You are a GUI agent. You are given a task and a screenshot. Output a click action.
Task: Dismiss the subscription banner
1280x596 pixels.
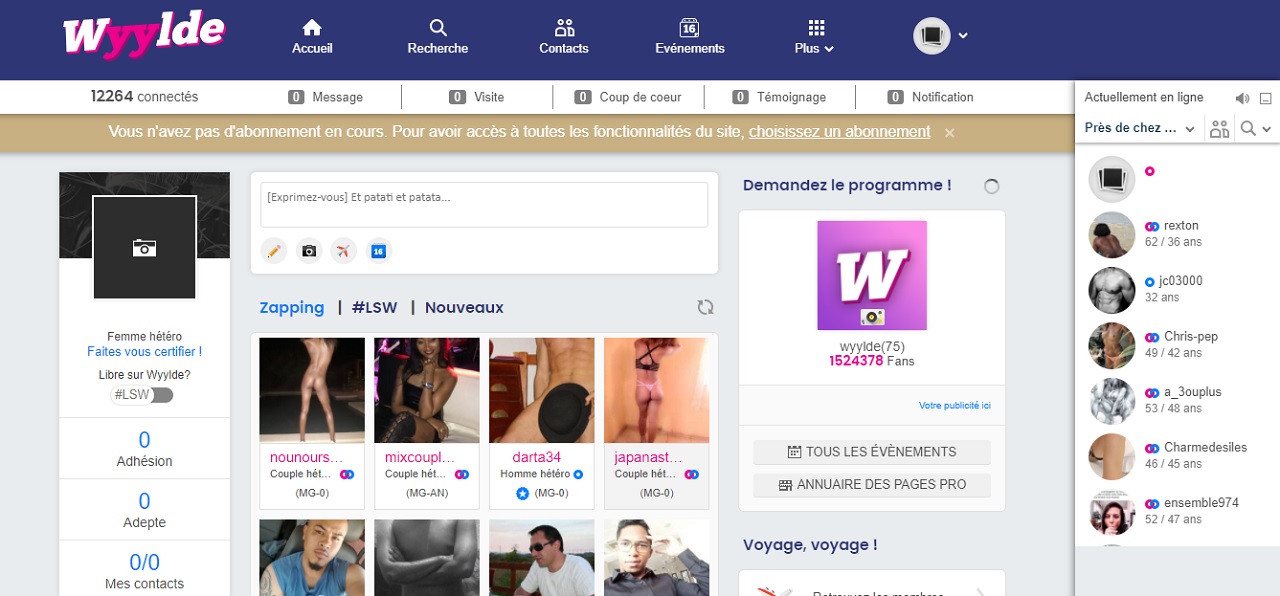click(x=950, y=133)
